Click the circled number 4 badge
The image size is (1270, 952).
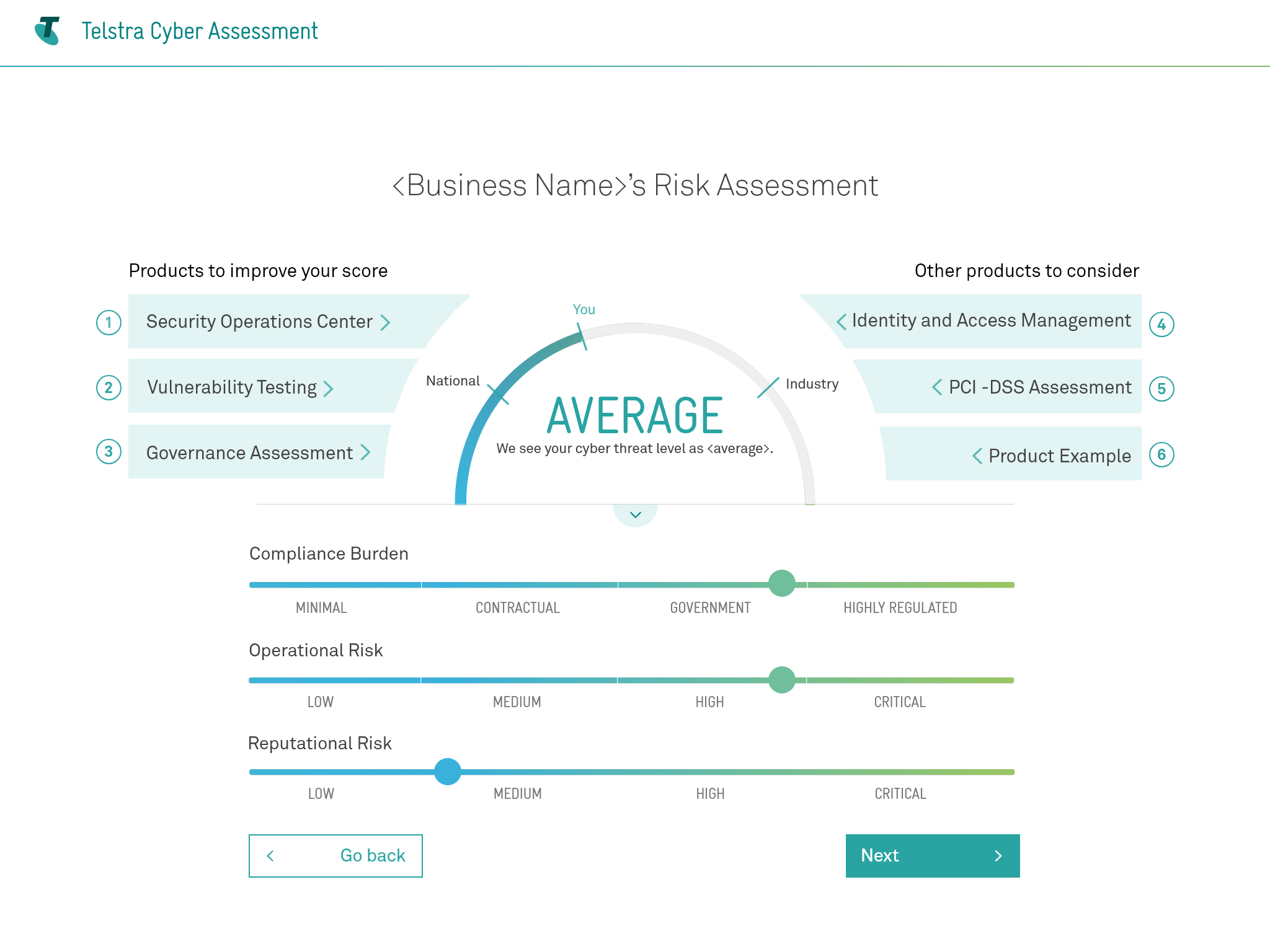click(x=1161, y=325)
